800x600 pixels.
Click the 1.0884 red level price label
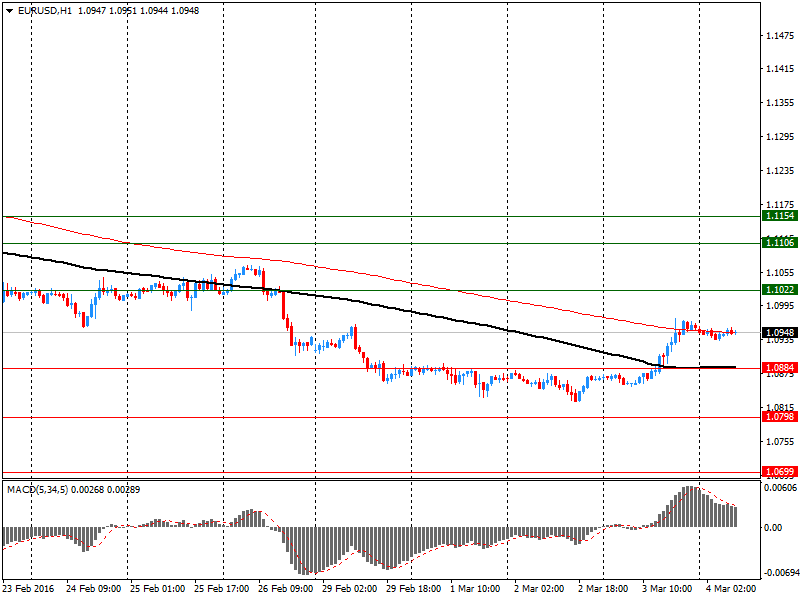(x=780, y=368)
